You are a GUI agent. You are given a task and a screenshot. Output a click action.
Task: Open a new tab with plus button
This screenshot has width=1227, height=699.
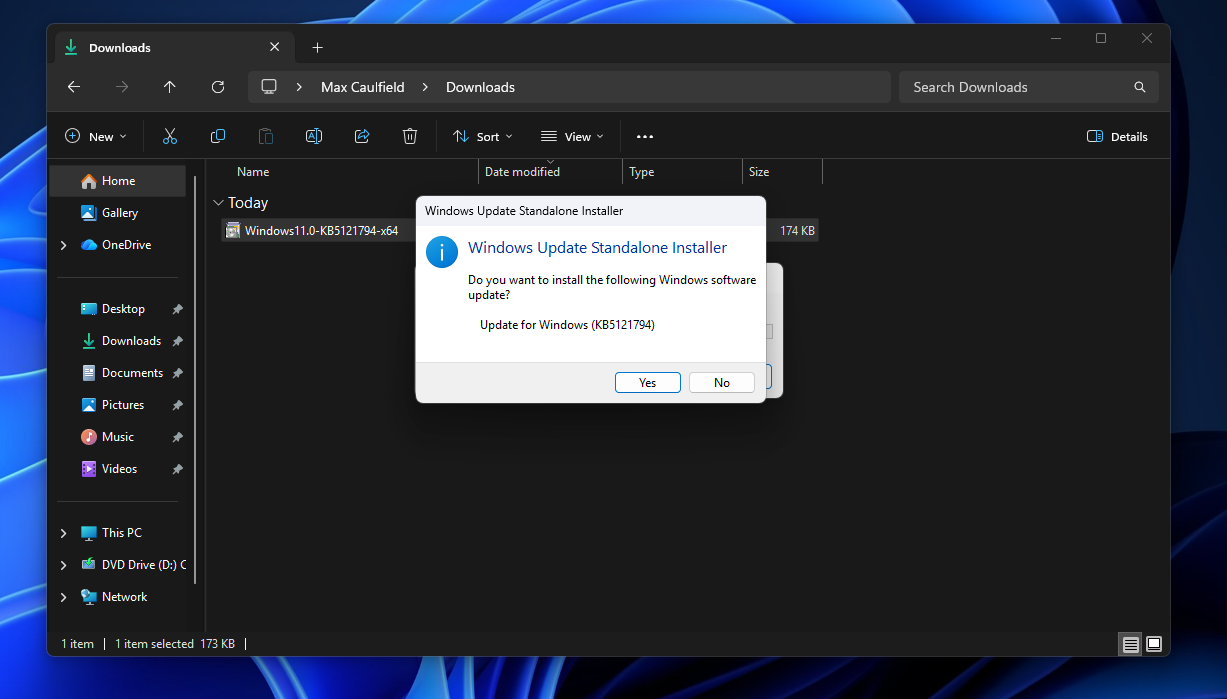pos(317,47)
